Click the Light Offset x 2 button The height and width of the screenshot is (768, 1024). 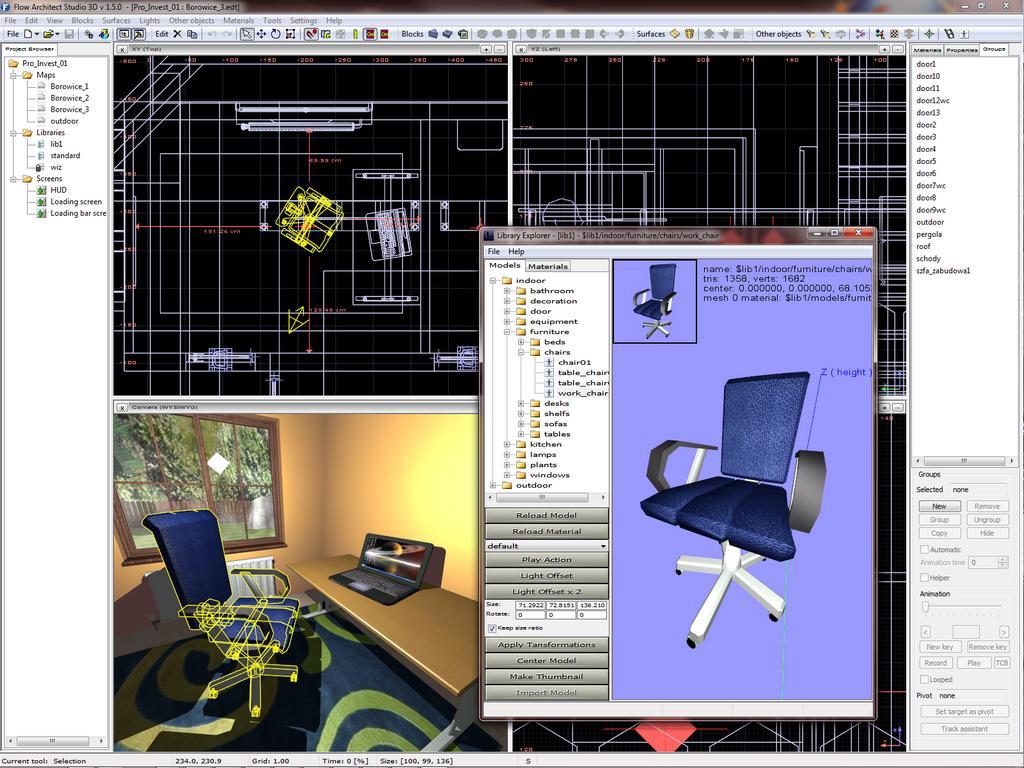(x=547, y=591)
